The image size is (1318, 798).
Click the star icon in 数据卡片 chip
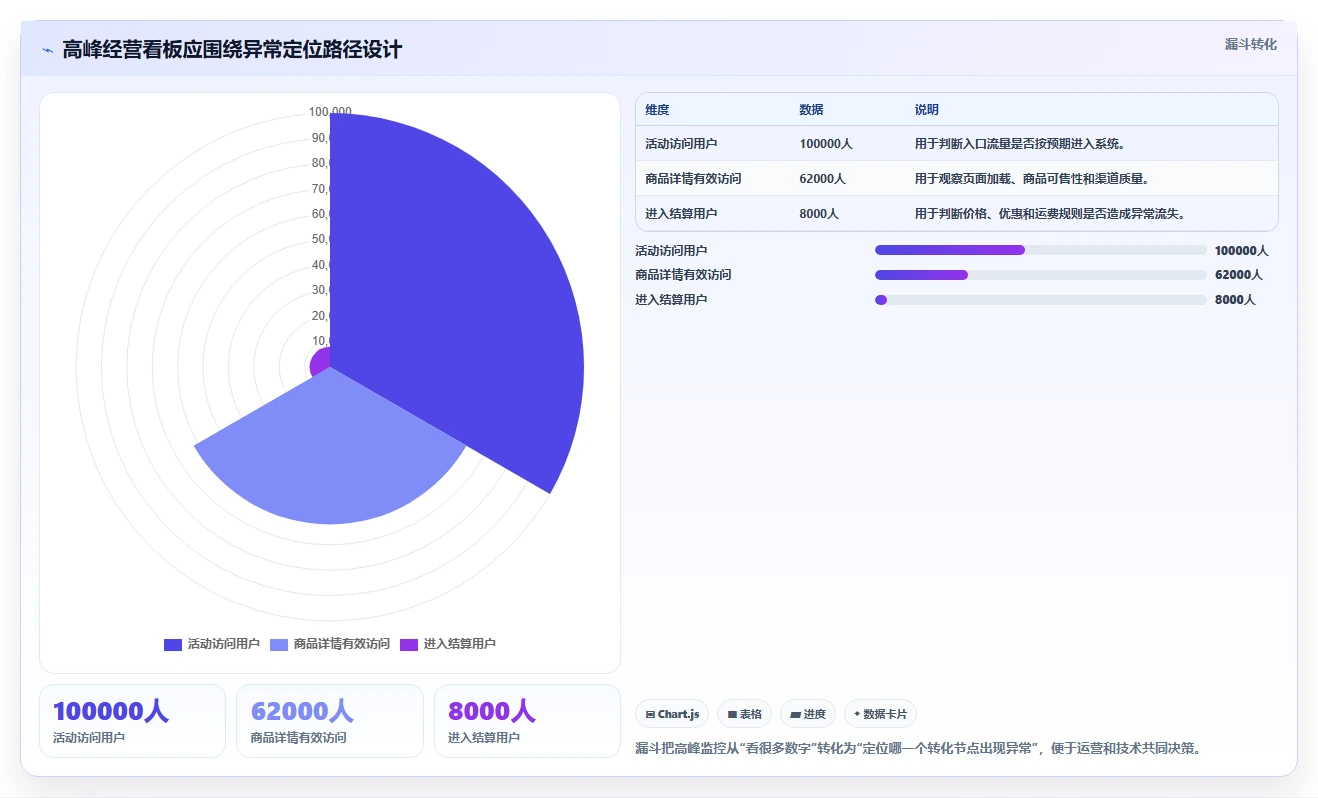coord(857,714)
